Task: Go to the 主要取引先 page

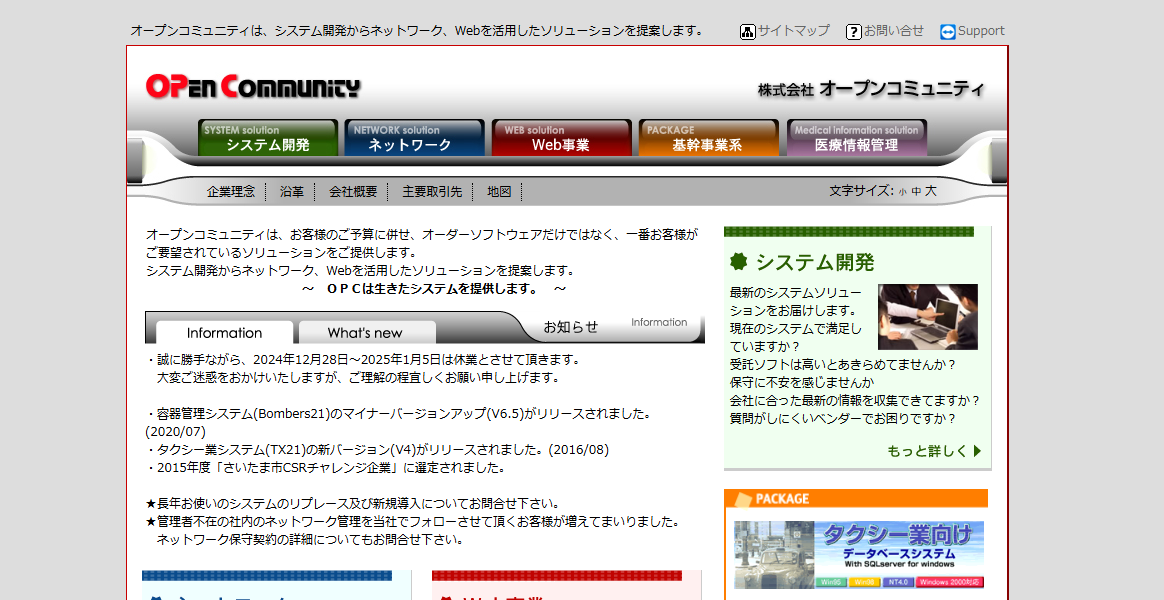Action: coord(432,192)
